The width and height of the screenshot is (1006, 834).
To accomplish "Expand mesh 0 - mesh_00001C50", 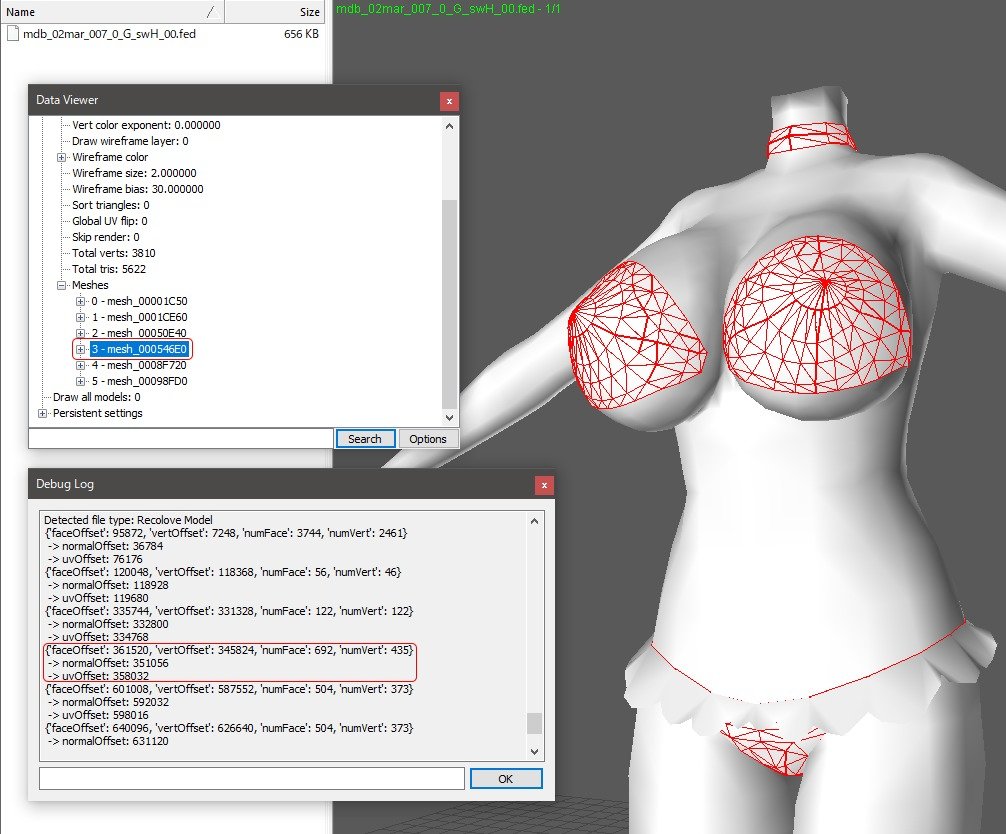I will tap(80, 301).
